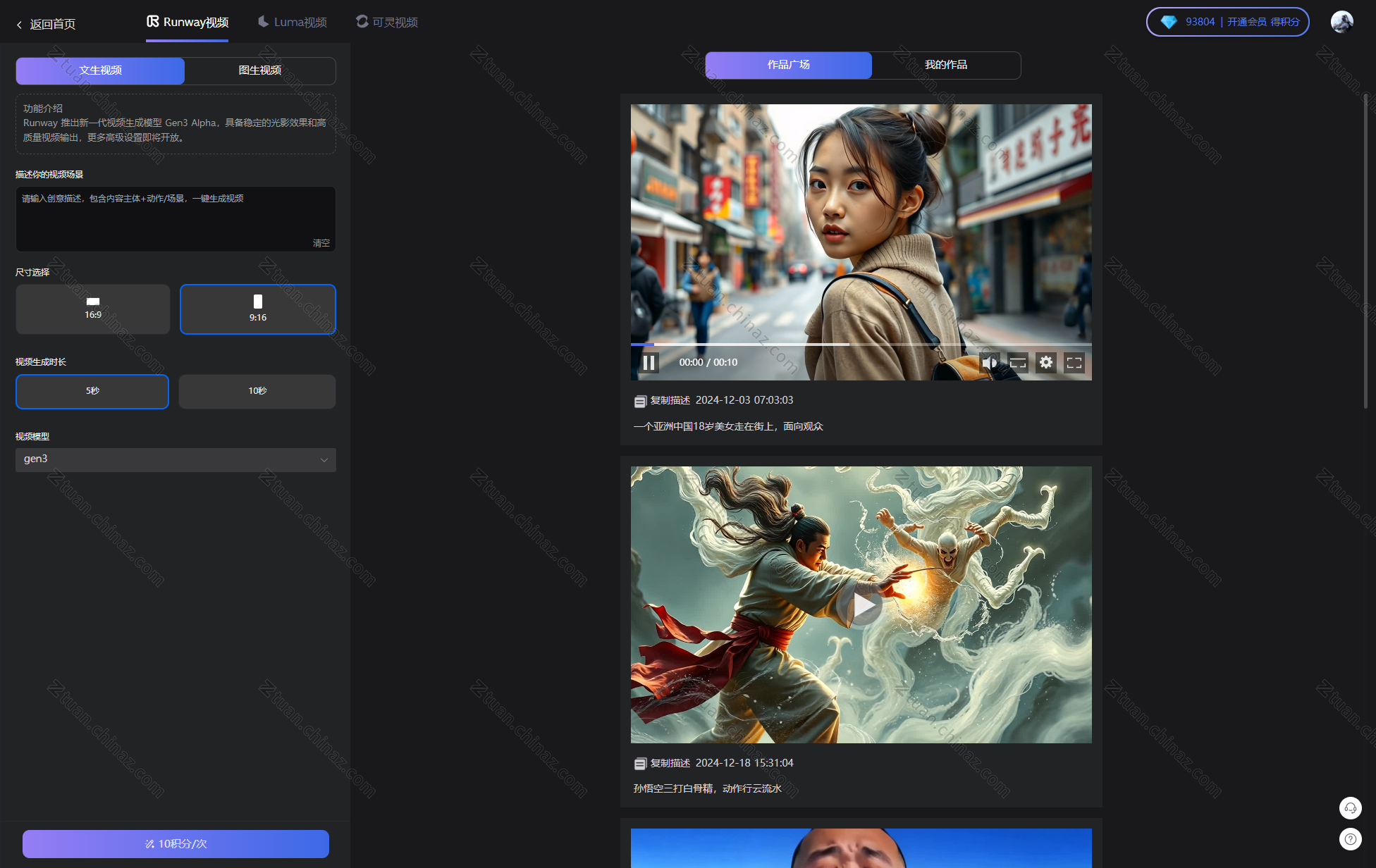This screenshot has height=868, width=1376.
Task: Click the 10积分/次 generate button
Action: click(x=176, y=844)
